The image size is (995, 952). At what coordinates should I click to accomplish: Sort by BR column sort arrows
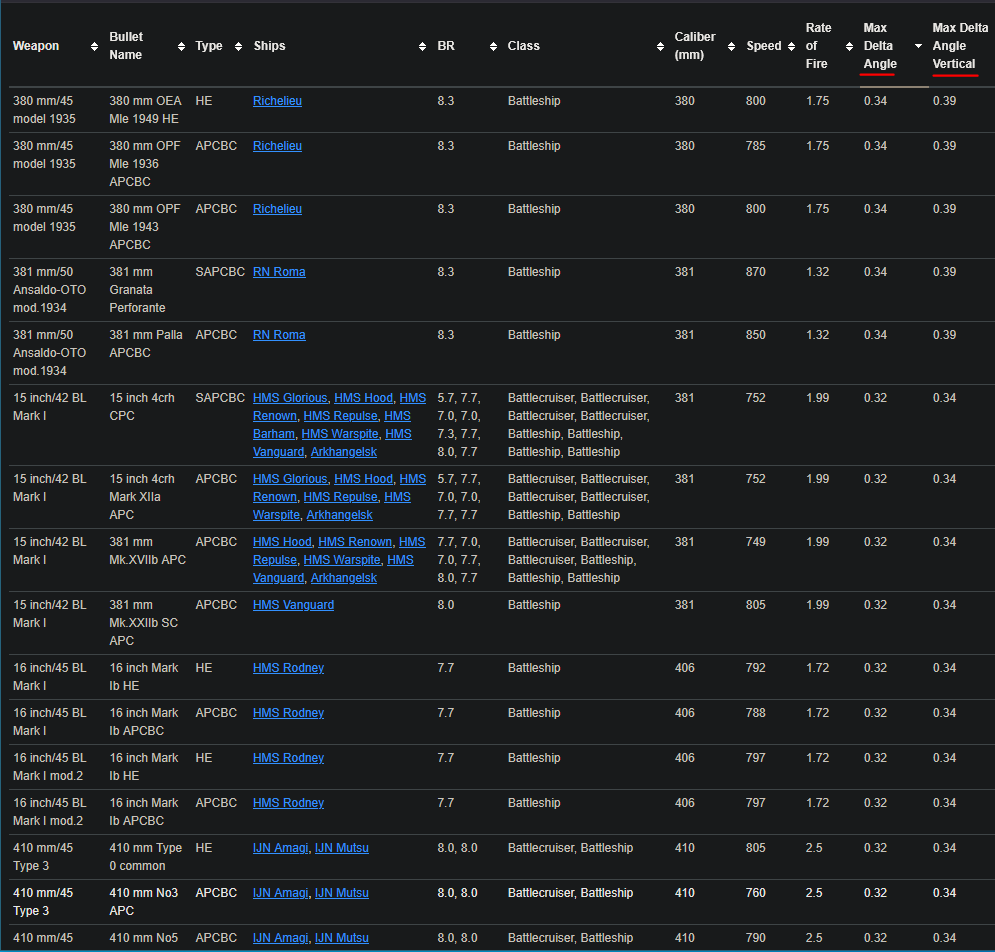494,46
